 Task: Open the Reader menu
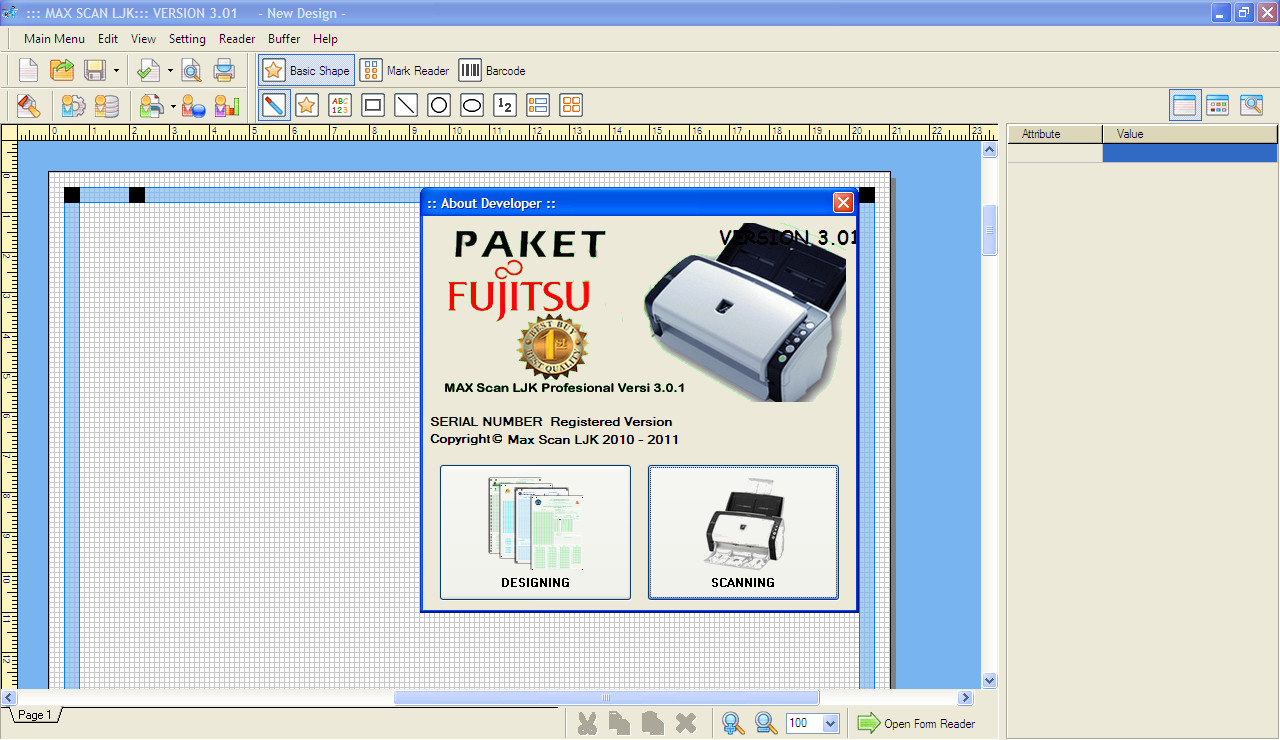tap(237, 39)
